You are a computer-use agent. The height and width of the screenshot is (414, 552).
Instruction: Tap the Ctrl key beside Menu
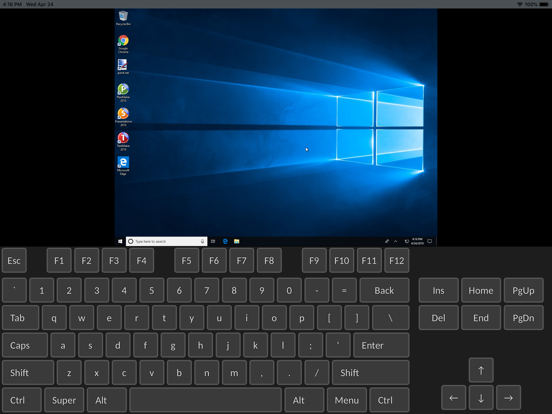389,400
